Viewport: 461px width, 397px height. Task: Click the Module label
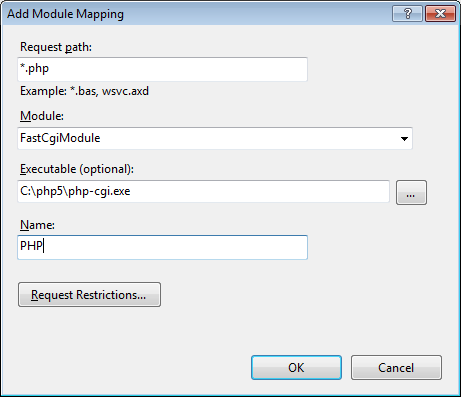(42, 116)
